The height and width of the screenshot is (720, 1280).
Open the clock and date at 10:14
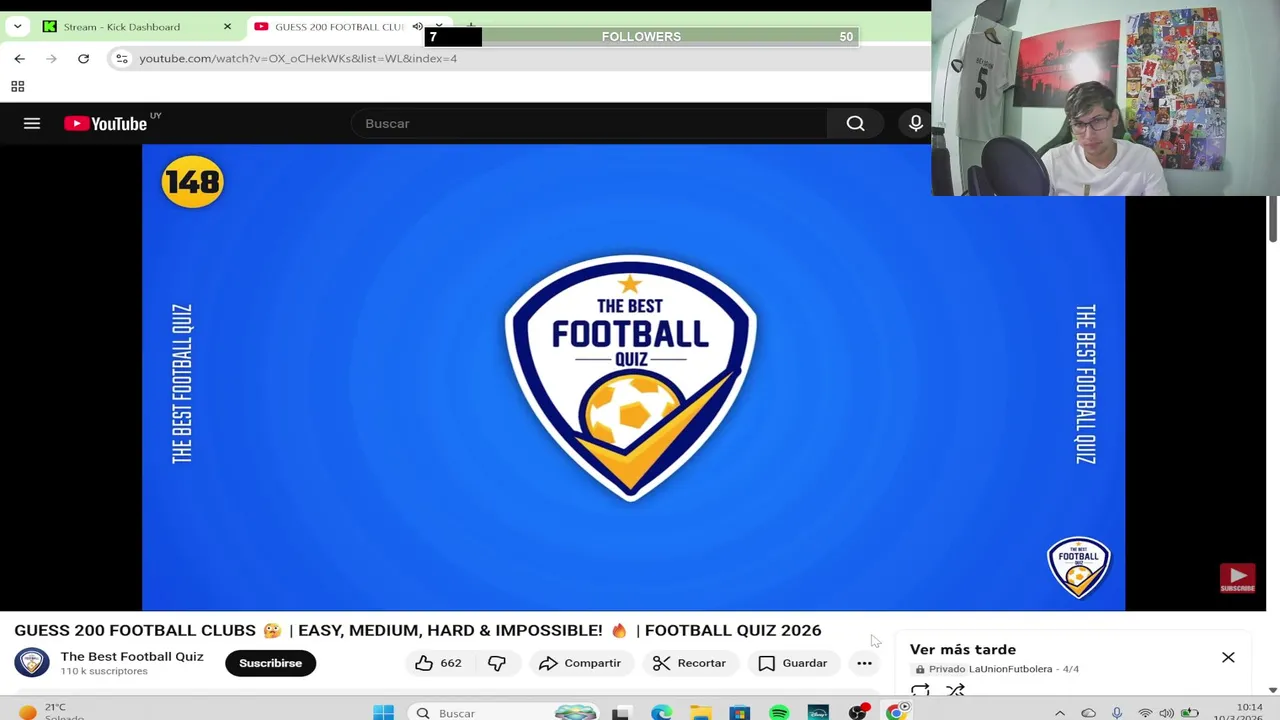click(x=1238, y=712)
